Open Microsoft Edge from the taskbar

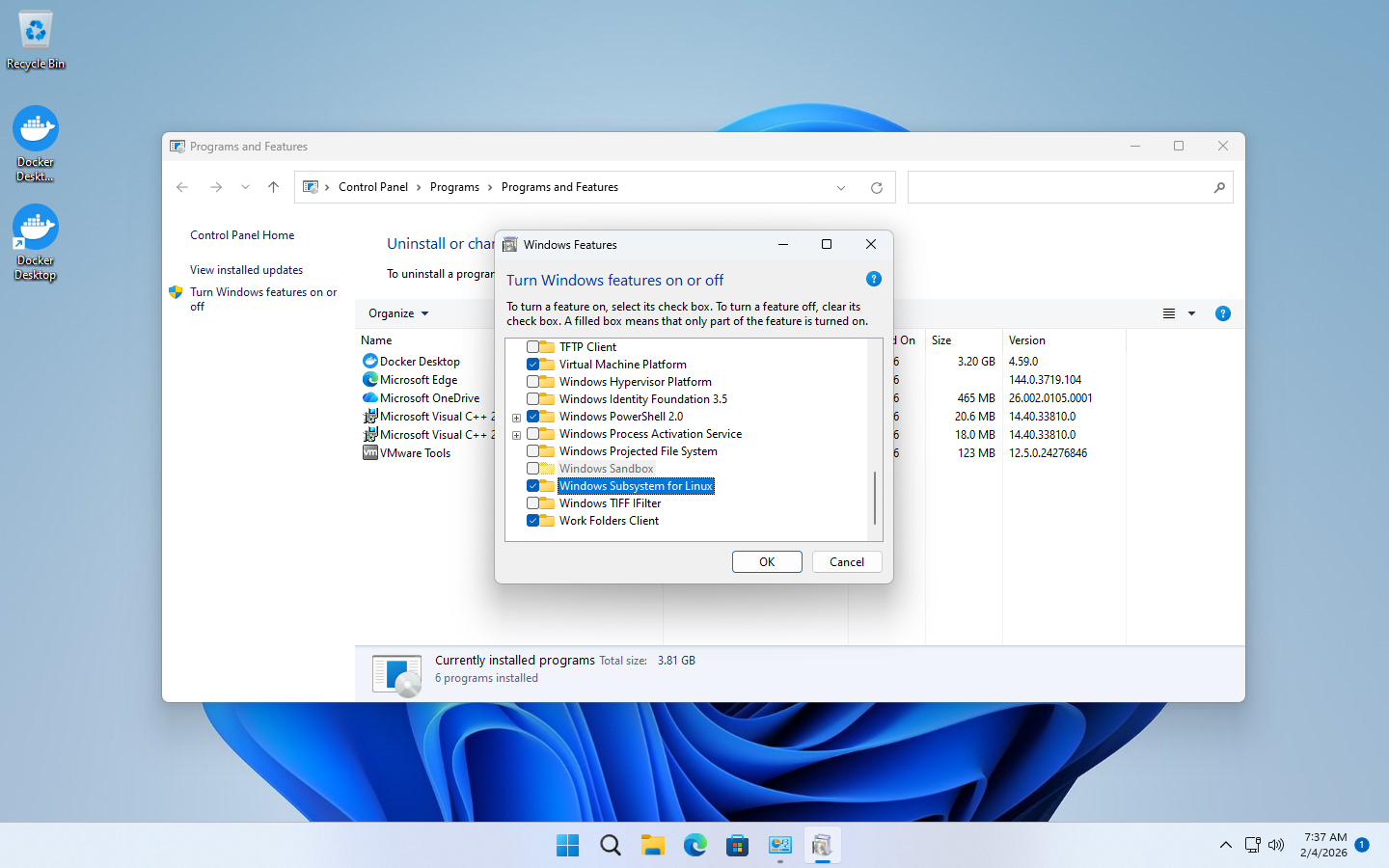coord(694,846)
